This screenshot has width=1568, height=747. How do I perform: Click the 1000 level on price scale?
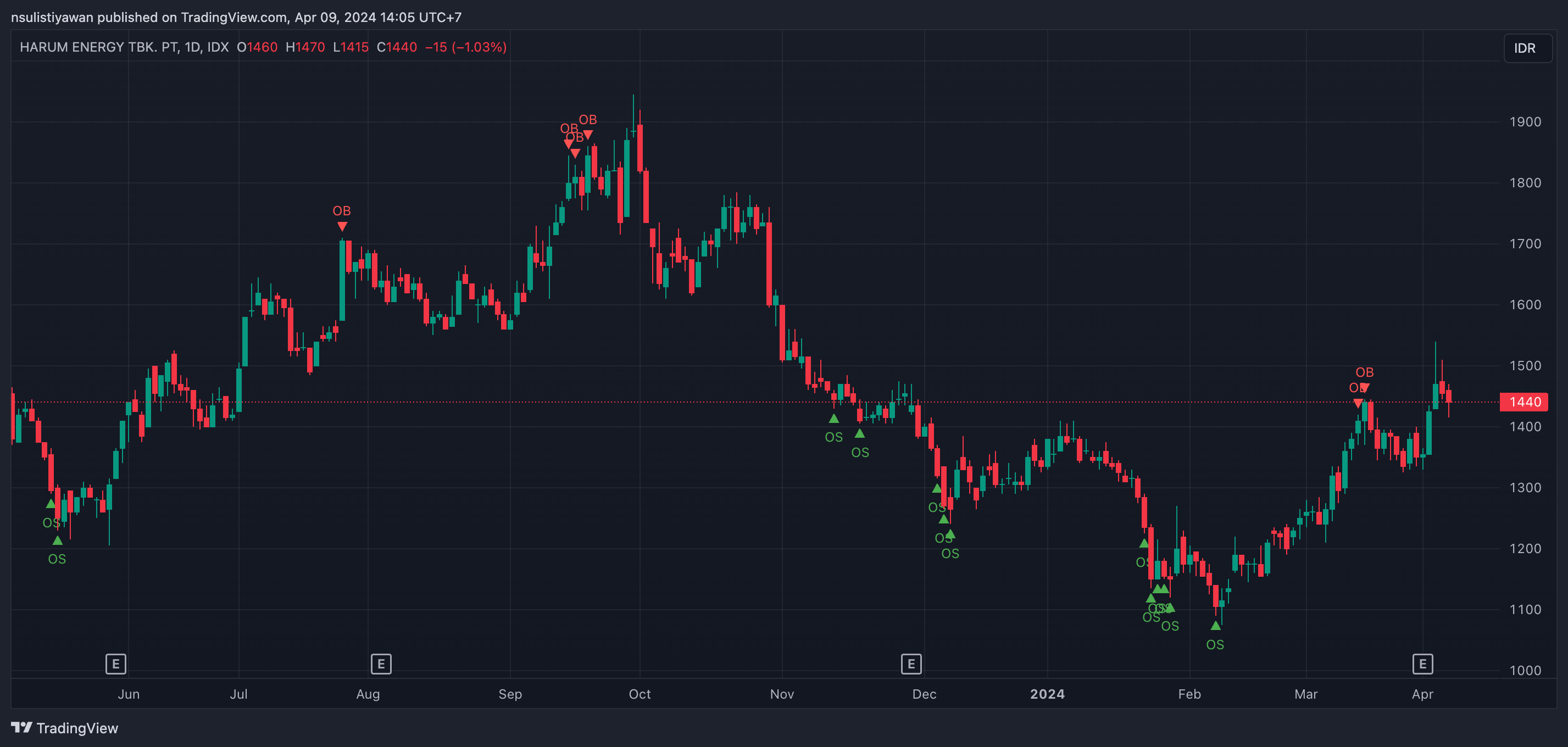pos(1525,670)
